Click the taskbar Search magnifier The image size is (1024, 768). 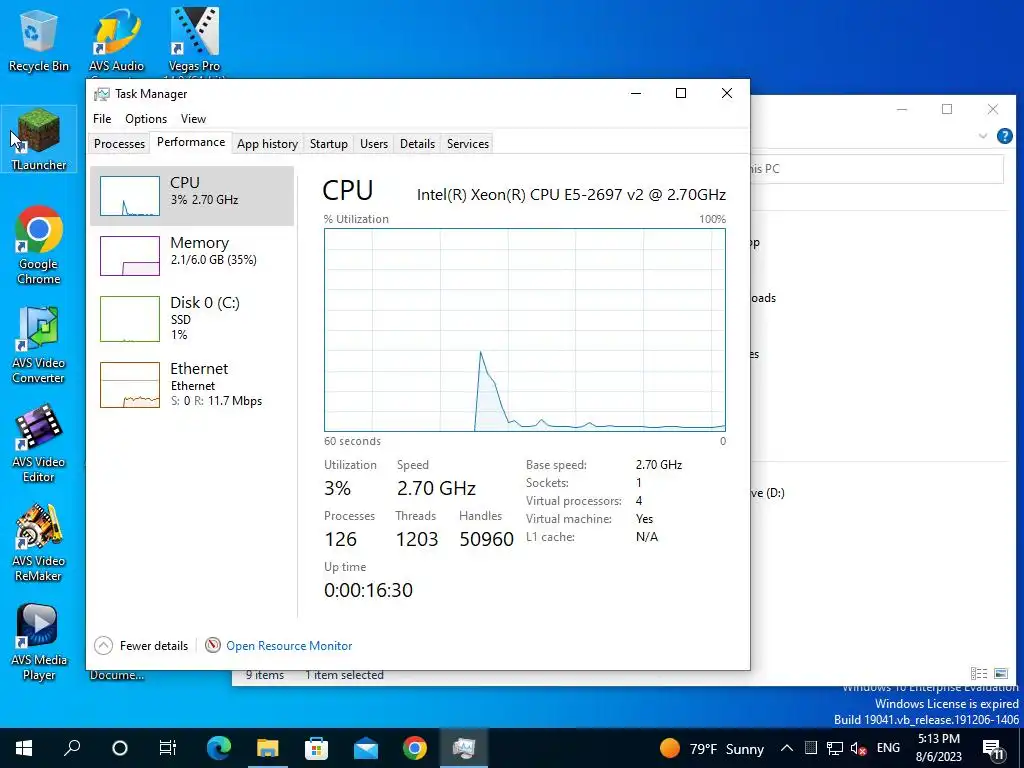point(72,748)
